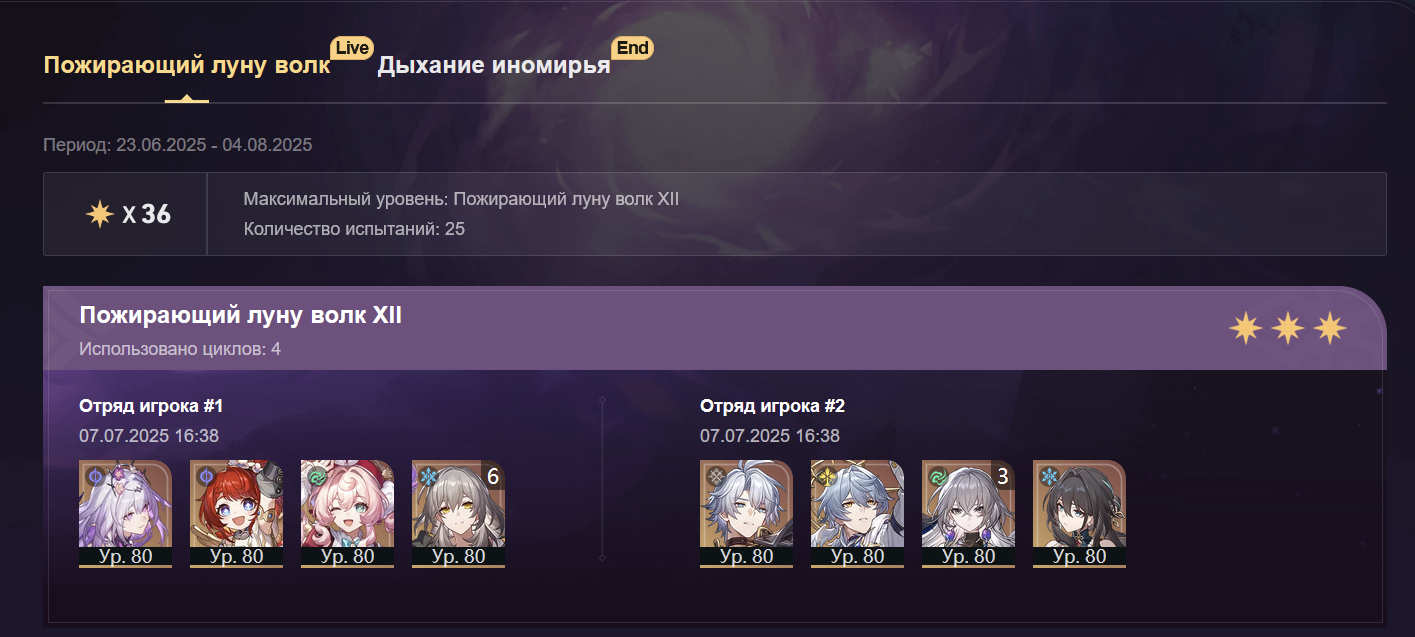1415x637 pixels.
Task: Select the first character of squad #2
Action: point(746,514)
